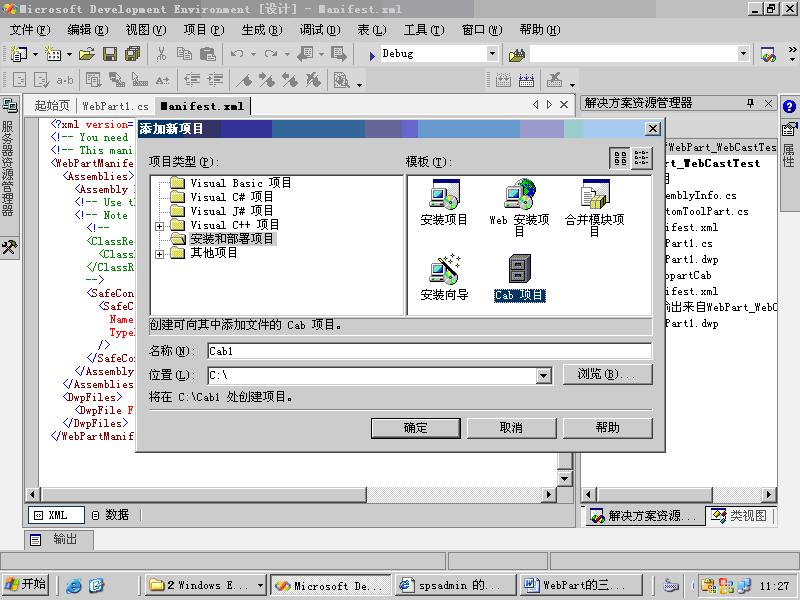Screen dimensions: 800x600
Task: Expand the Visual C++ 项目 tree node
Action: [x=160, y=226]
